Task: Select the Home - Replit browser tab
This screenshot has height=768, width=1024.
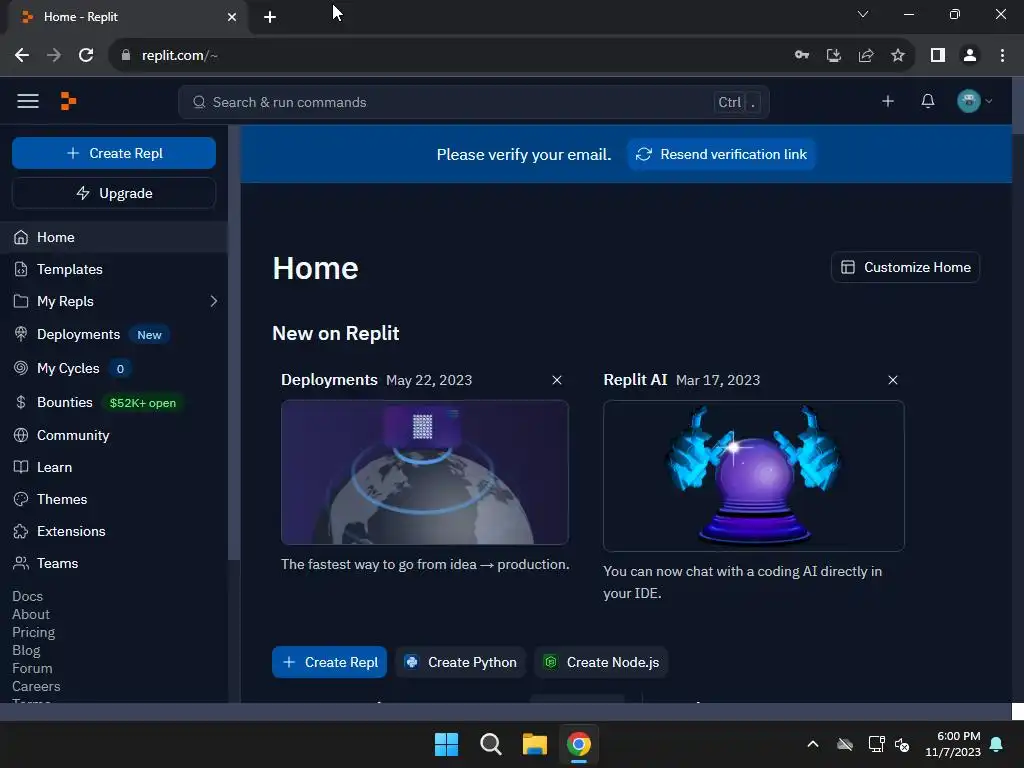Action: tap(127, 17)
